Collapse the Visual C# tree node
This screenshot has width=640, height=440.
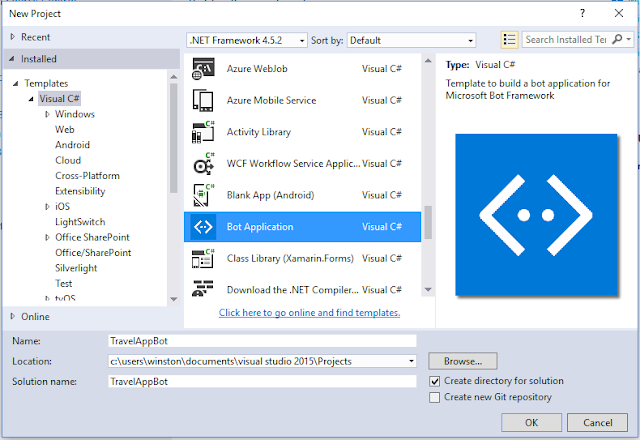coord(31,99)
